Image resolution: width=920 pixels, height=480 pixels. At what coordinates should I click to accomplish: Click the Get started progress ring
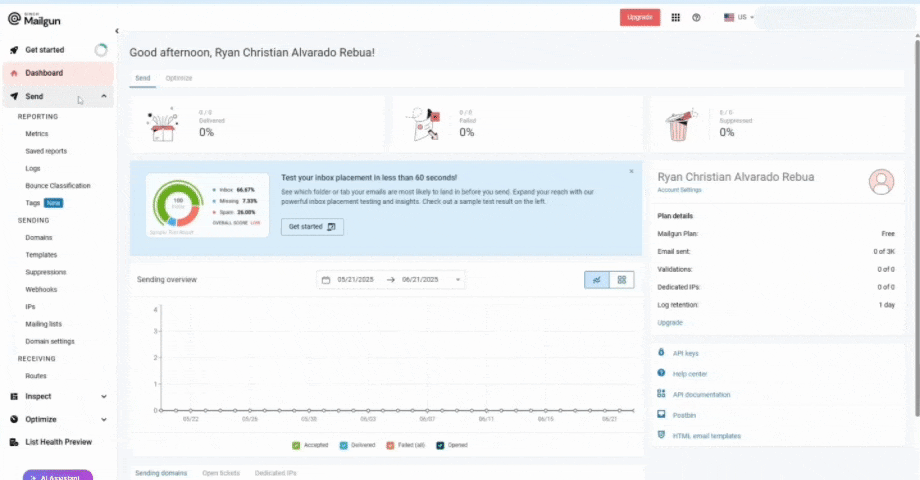click(101, 50)
